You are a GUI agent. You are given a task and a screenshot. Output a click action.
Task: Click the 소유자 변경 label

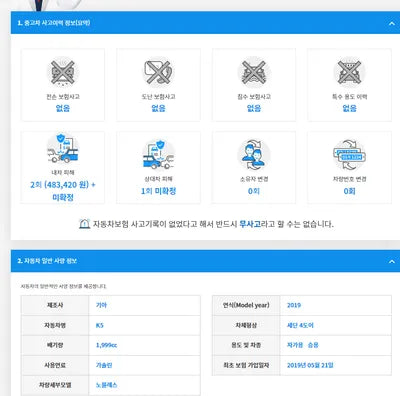point(254,179)
